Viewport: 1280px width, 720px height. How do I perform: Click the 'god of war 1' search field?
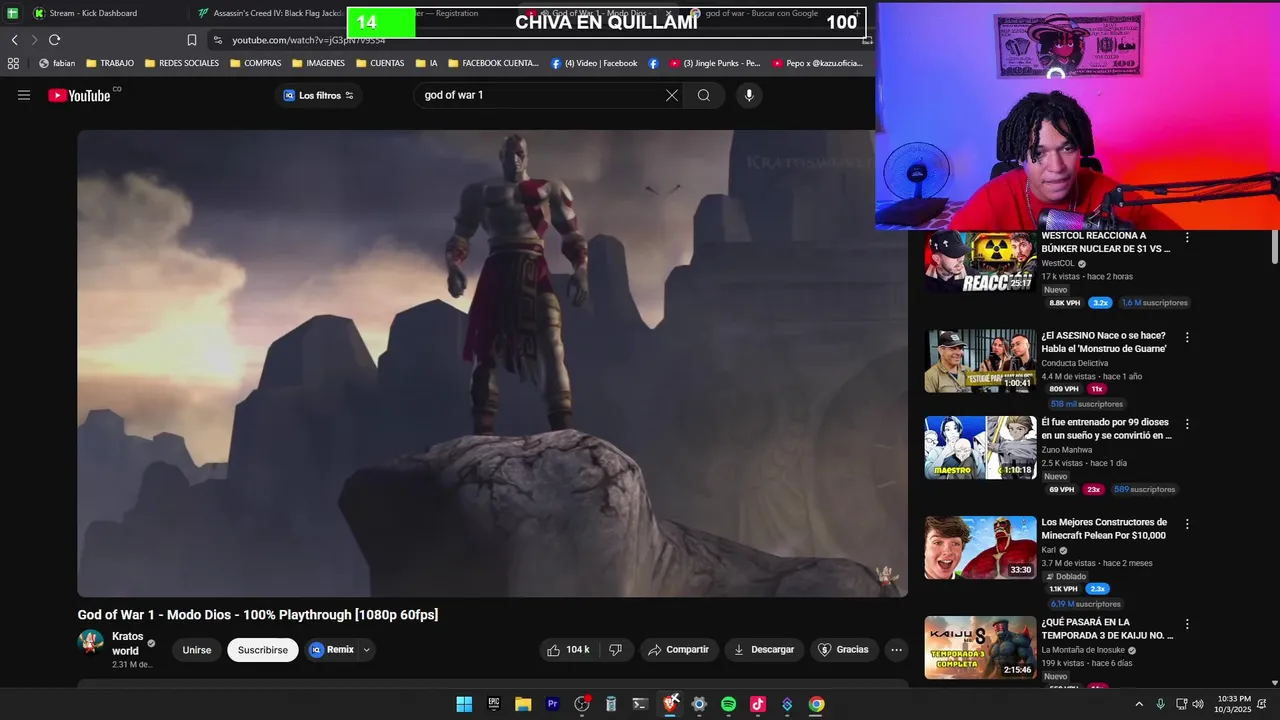[540, 95]
